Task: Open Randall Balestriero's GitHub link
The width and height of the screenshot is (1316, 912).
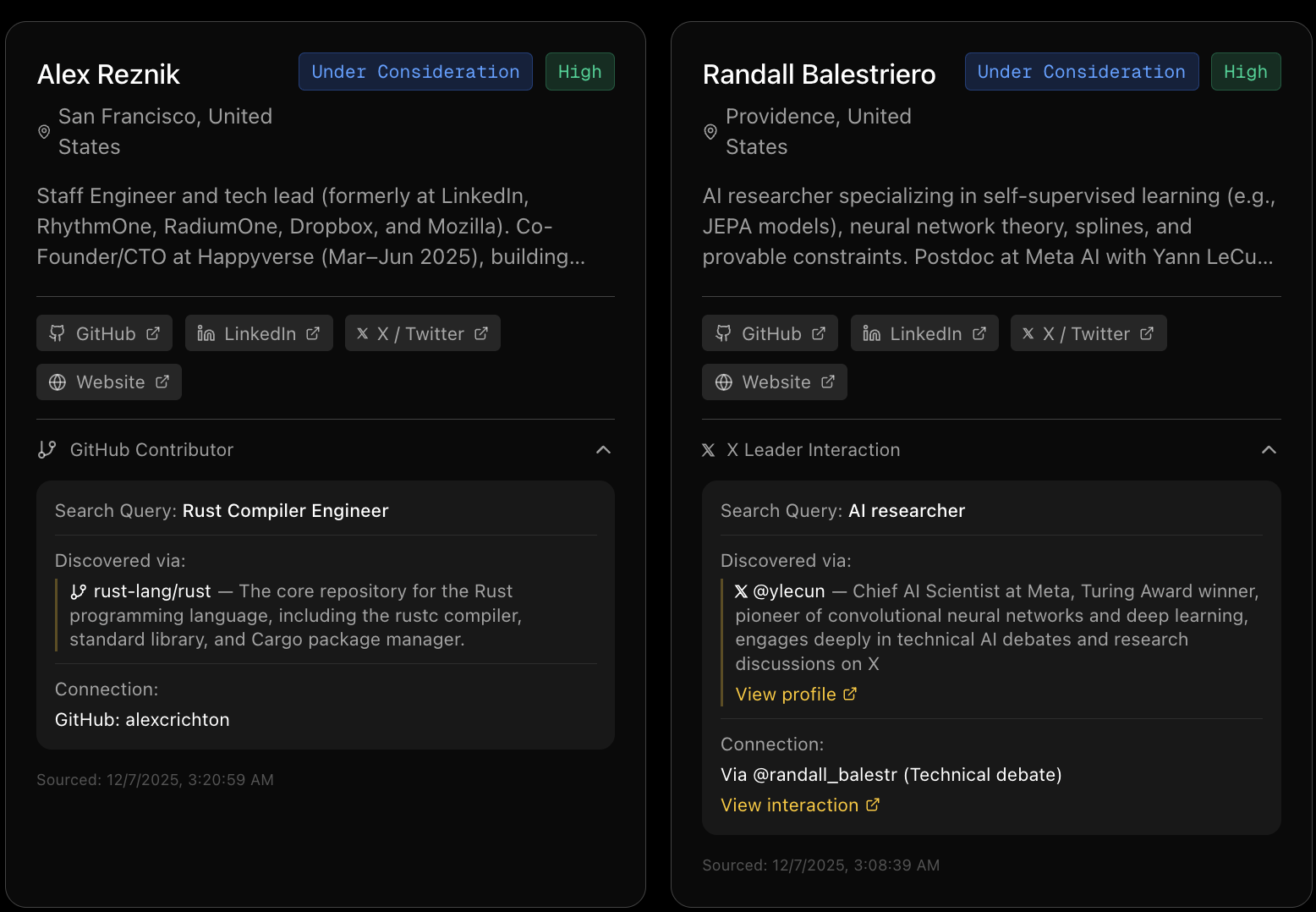Action: tap(770, 333)
